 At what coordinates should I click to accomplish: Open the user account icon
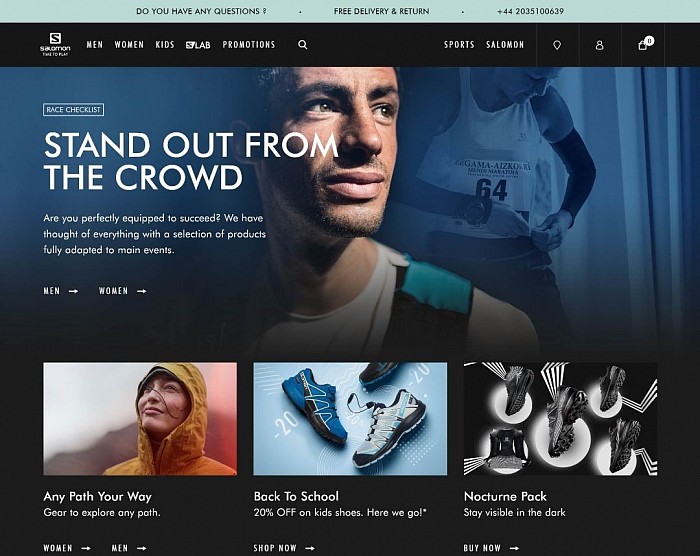click(x=600, y=45)
